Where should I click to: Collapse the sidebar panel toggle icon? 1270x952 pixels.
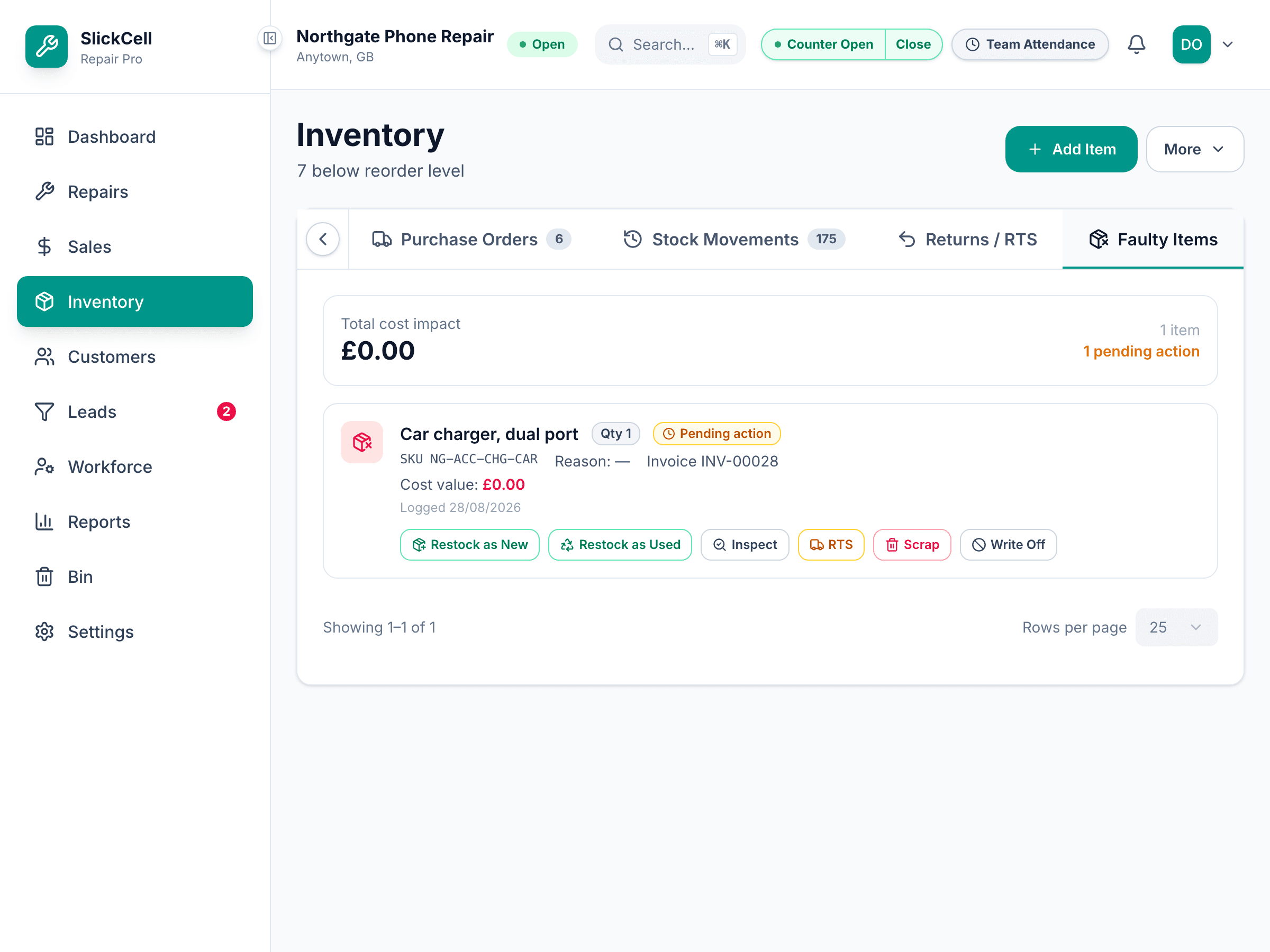[x=269, y=39]
